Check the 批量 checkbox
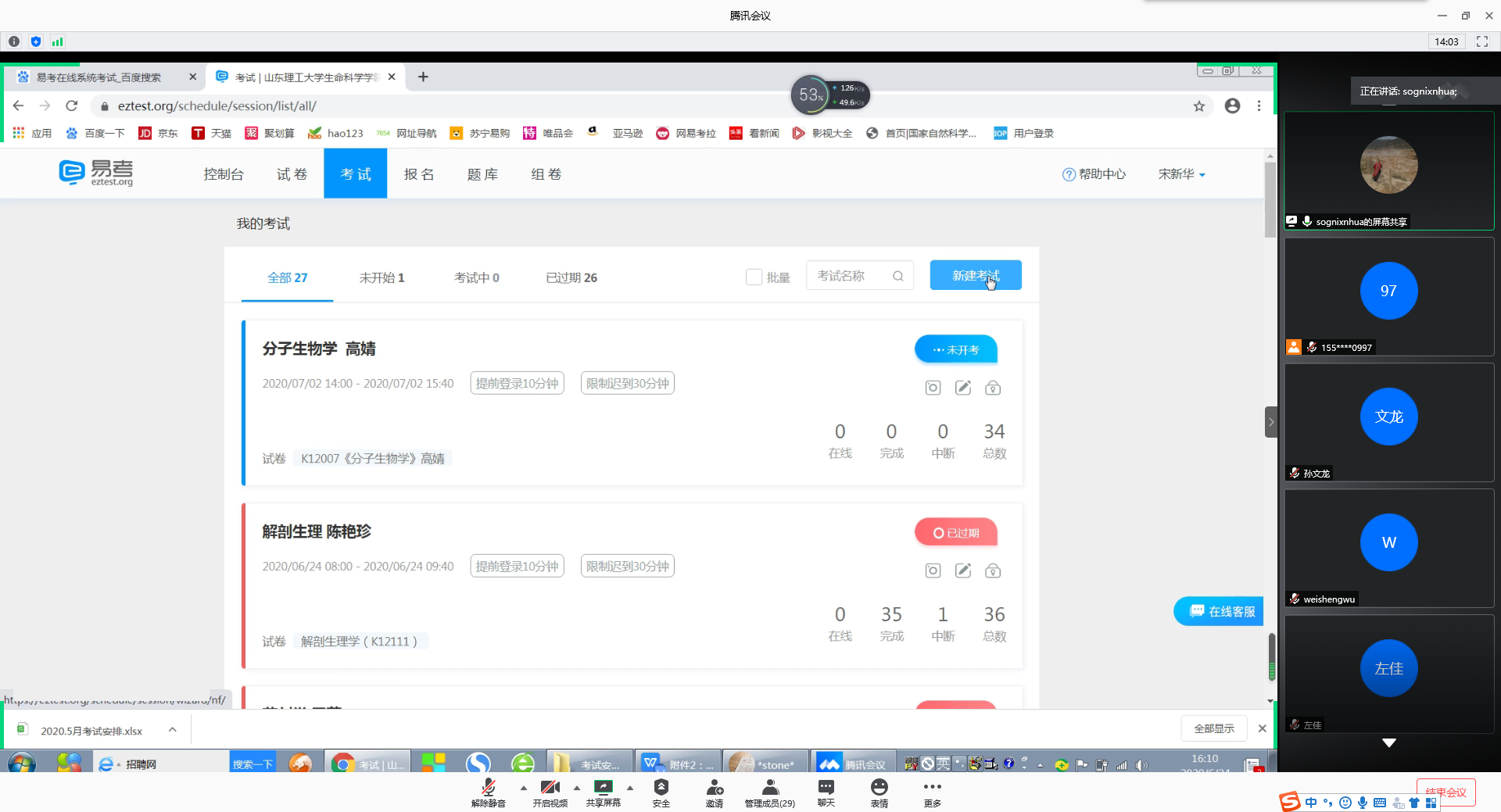Screen dimensions: 1501x812 click(x=754, y=277)
